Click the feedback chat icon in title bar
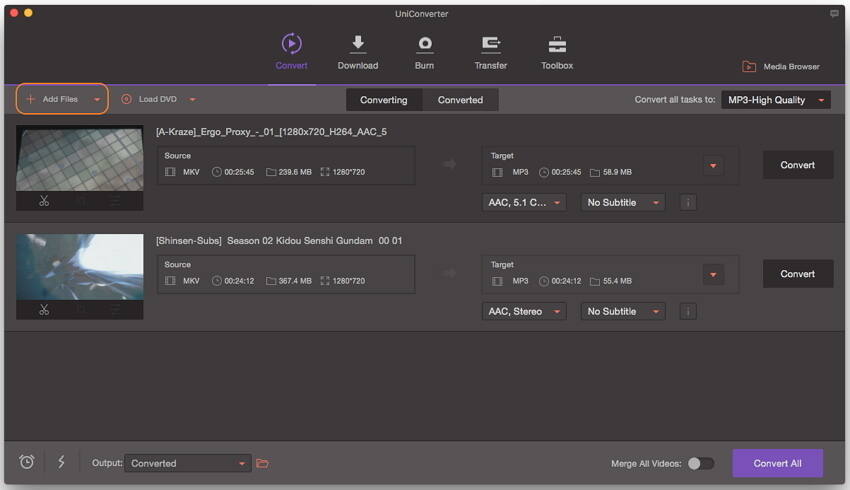850x490 pixels. [x=834, y=14]
